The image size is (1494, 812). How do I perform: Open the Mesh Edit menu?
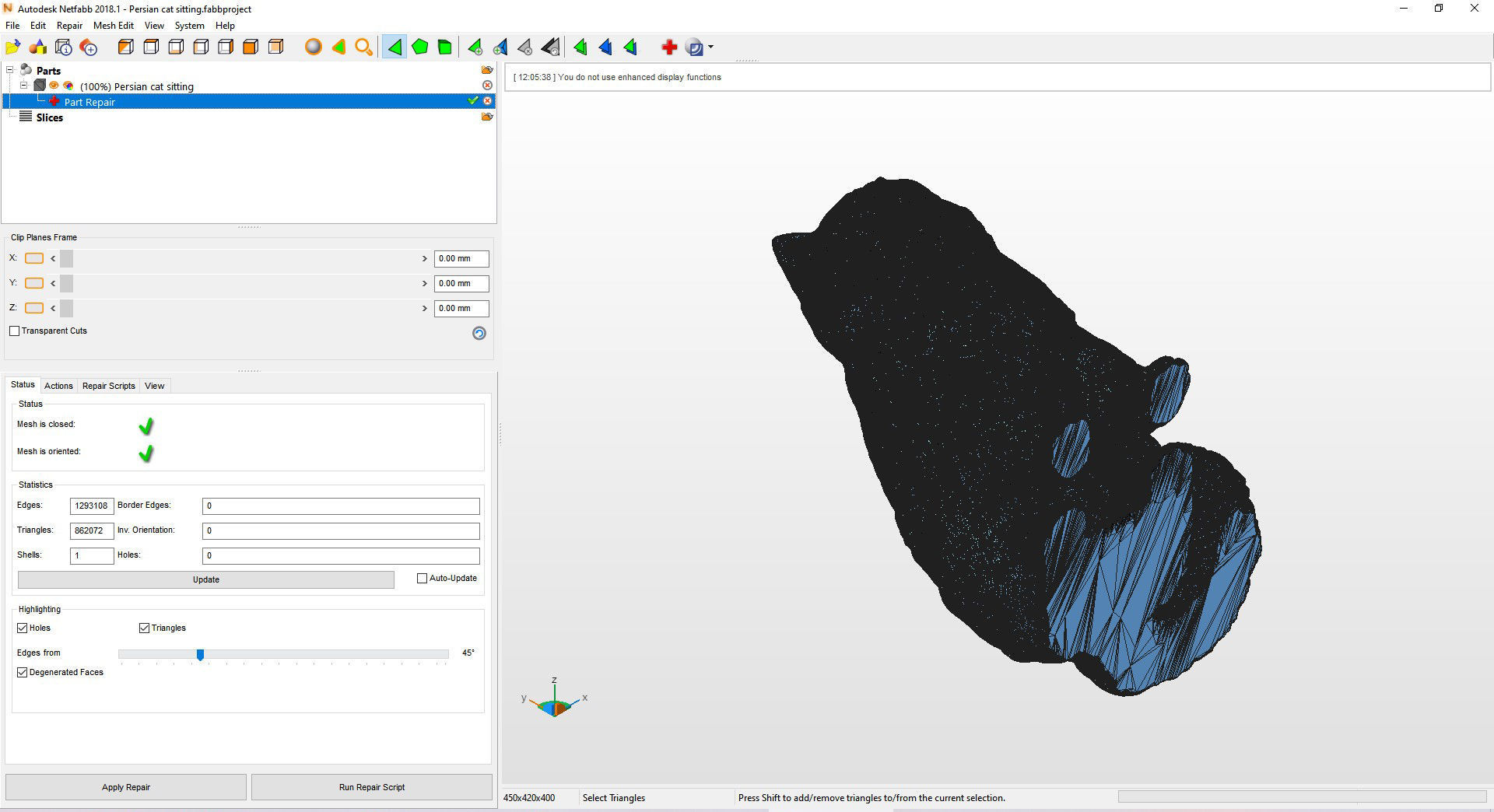click(x=114, y=26)
